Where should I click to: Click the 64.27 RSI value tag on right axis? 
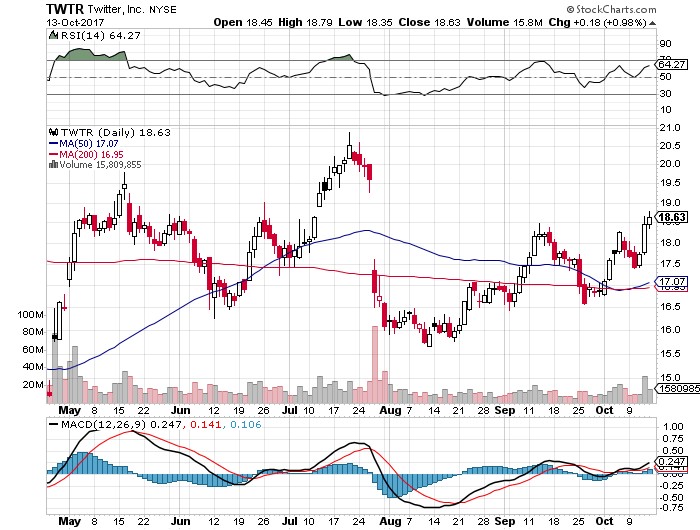click(672, 65)
